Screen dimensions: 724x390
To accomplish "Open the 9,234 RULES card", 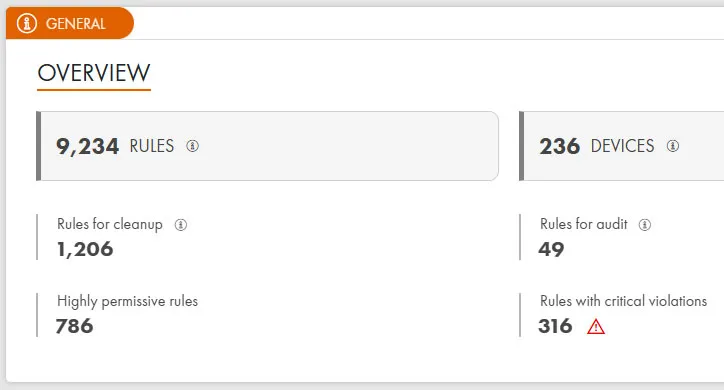I will pos(267,146).
